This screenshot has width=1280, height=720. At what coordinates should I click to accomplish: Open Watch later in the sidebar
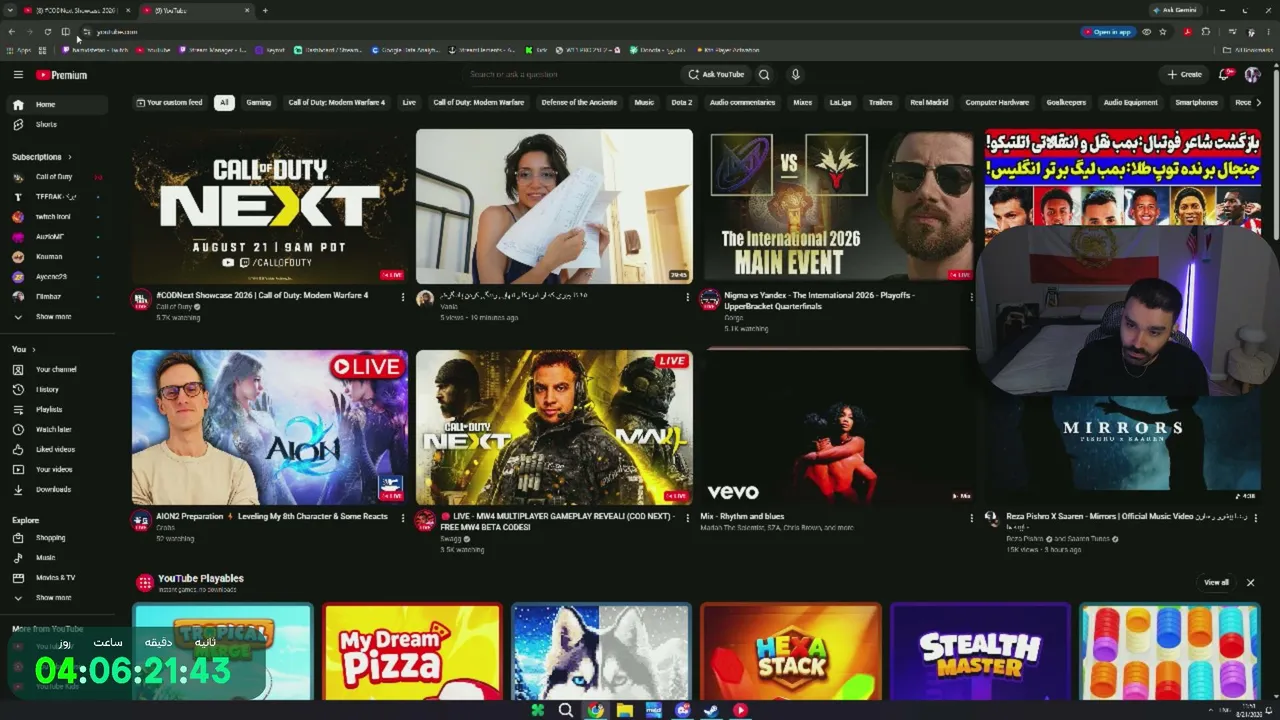click(56, 429)
